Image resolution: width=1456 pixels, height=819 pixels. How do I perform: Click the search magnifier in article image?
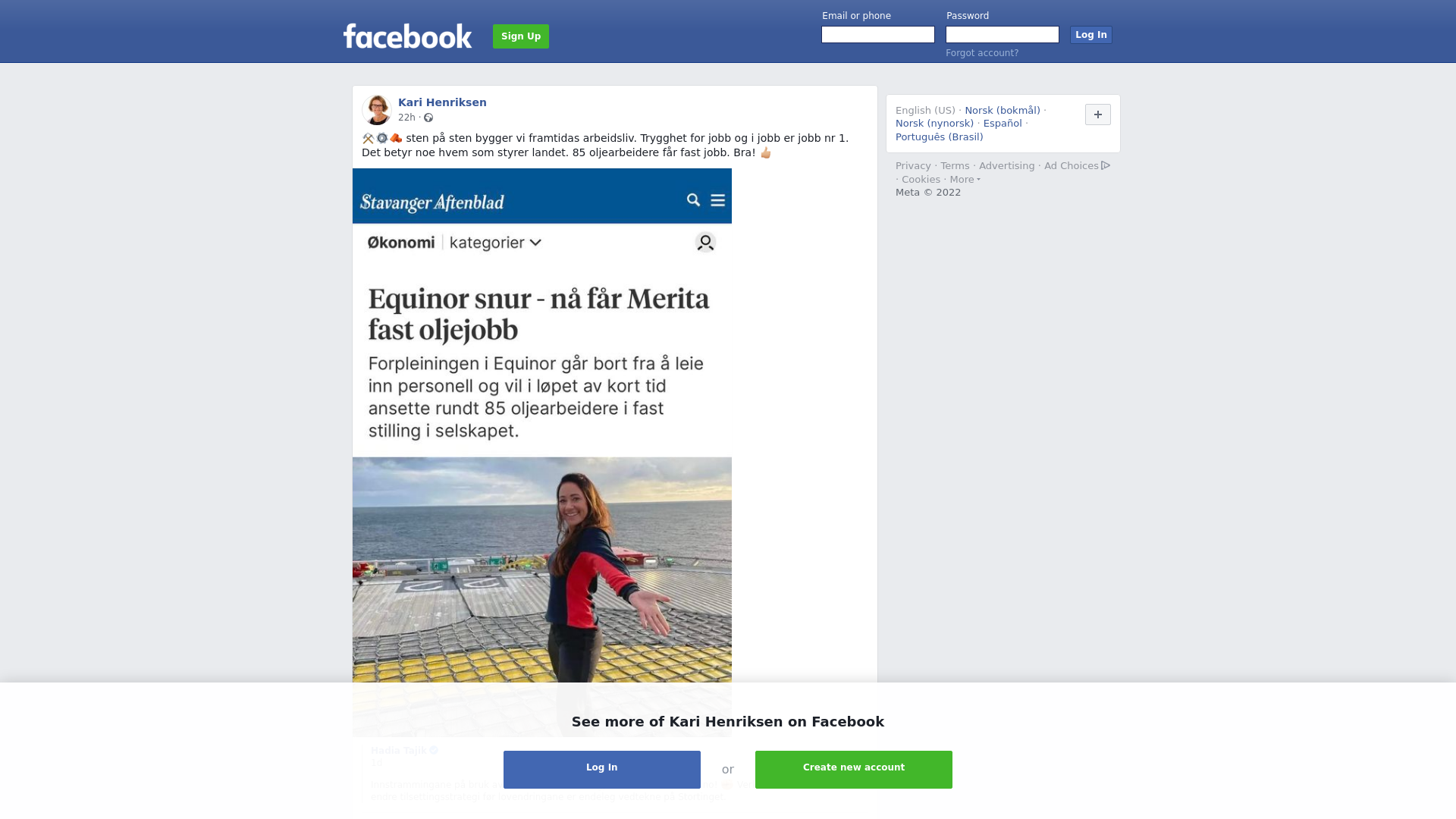tap(693, 200)
